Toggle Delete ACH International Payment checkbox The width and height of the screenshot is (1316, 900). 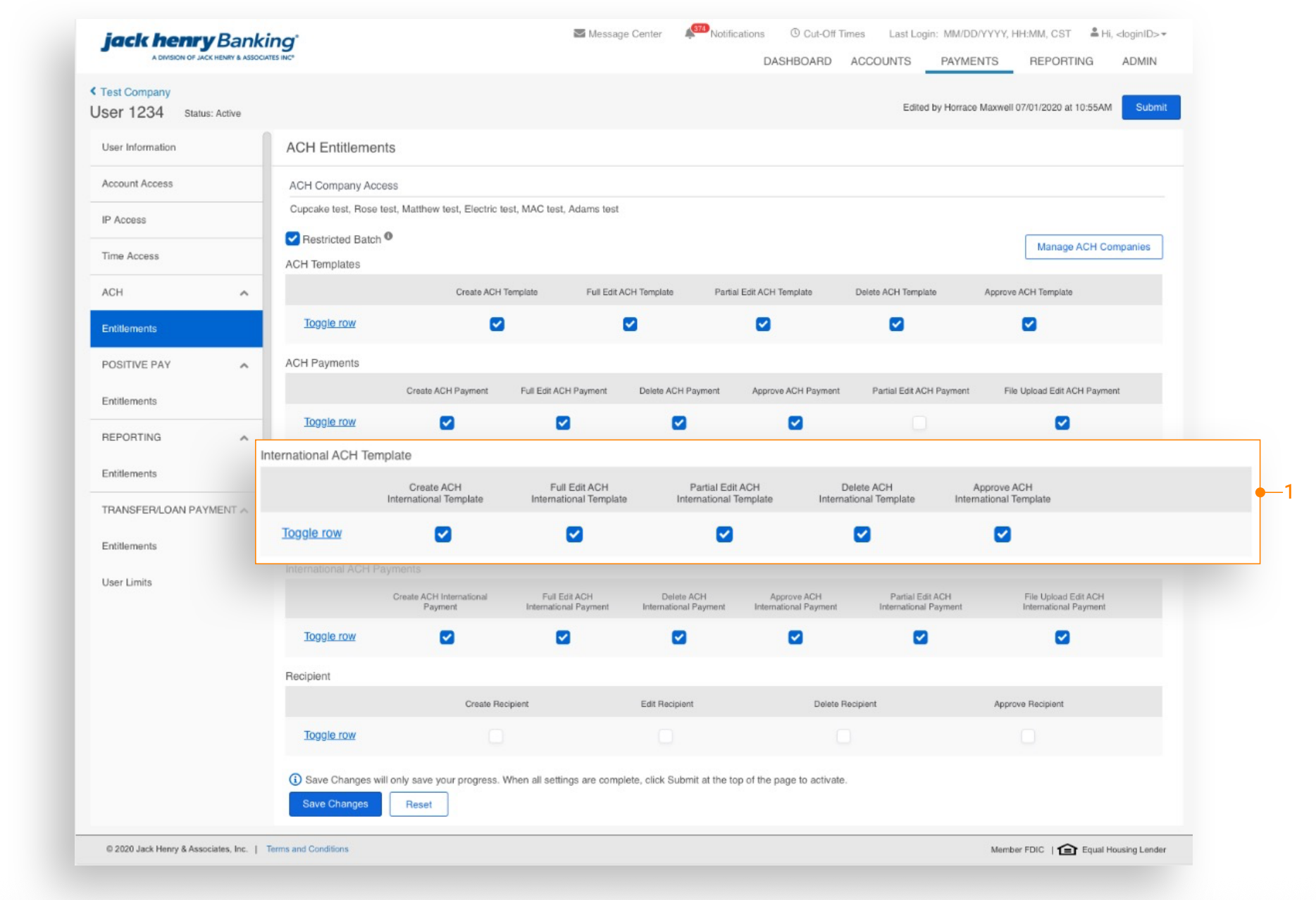coord(679,637)
